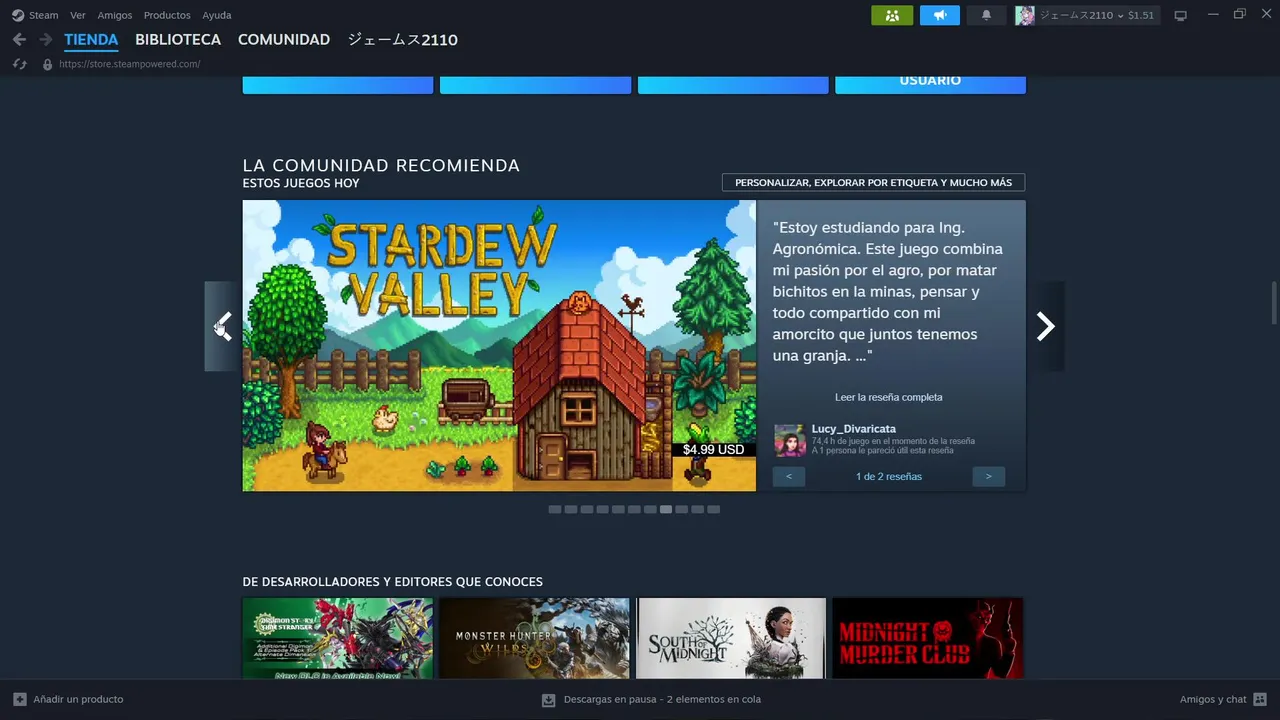Select the last carousel page dot
This screenshot has height=720, width=1280.
pos(714,509)
